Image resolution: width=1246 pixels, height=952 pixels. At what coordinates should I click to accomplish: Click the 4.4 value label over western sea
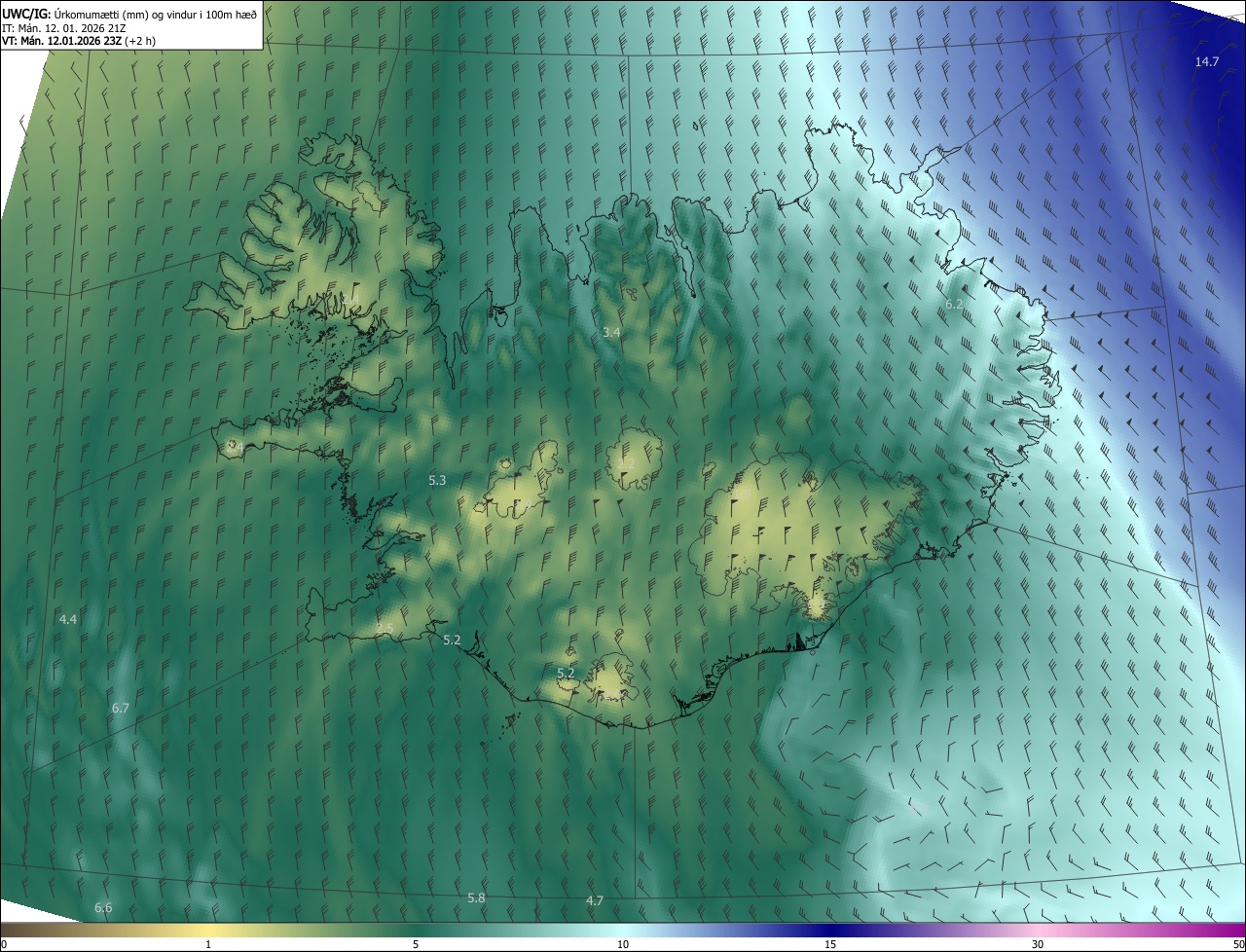[x=68, y=620]
